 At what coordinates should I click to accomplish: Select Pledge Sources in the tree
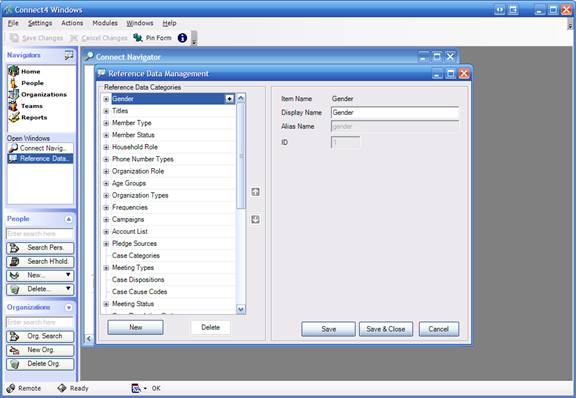pos(134,244)
